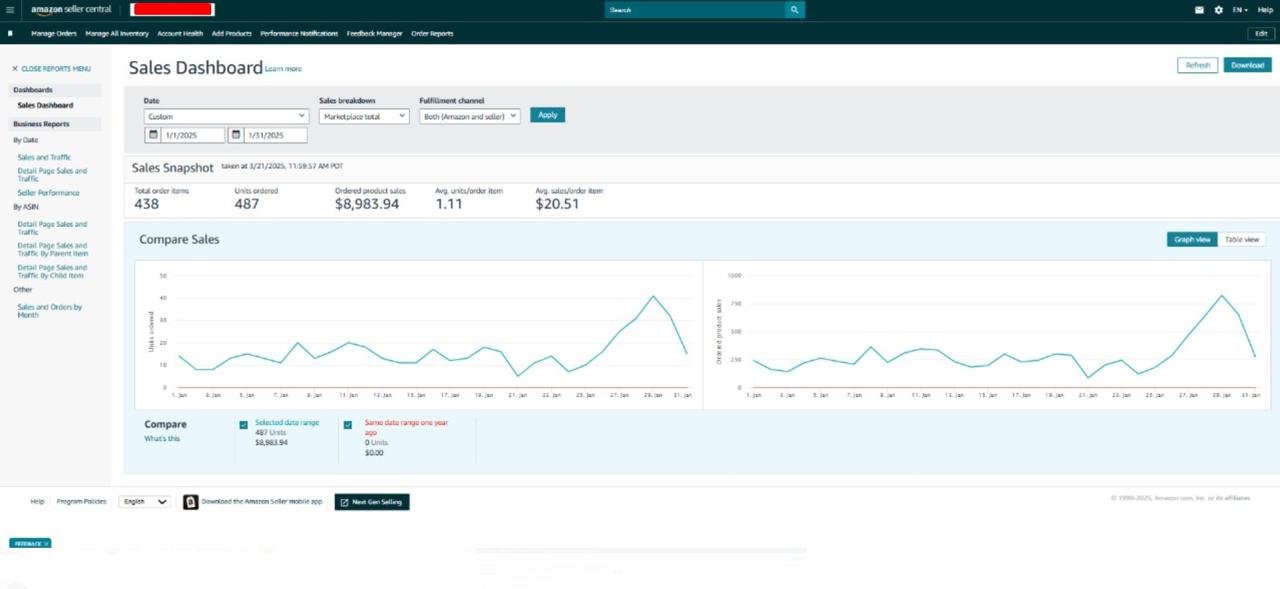Open Detail Page Sales and Traffic By Child Item

(x=52, y=271)
